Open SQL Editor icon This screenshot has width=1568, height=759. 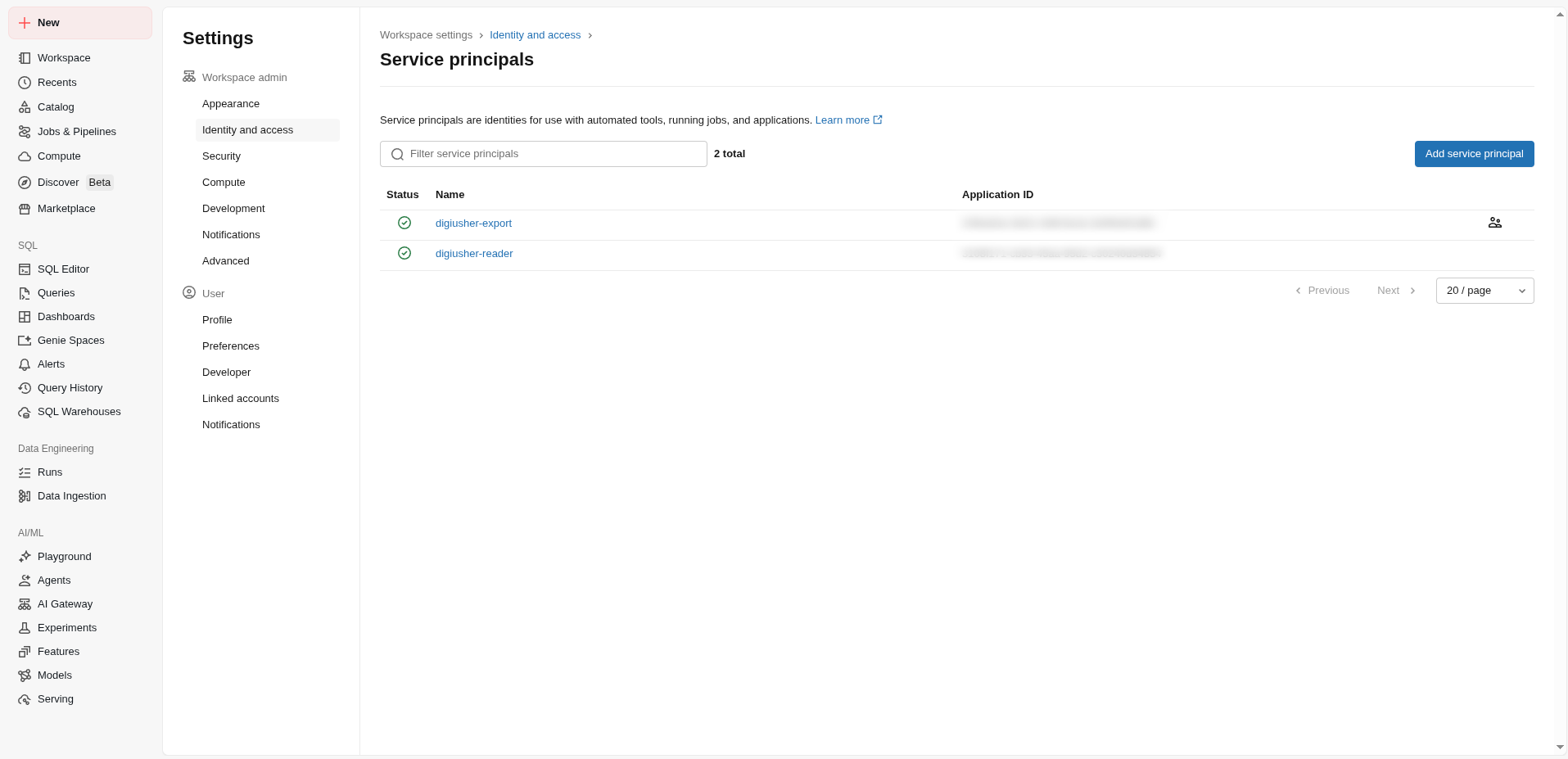[x=25, y=269]
